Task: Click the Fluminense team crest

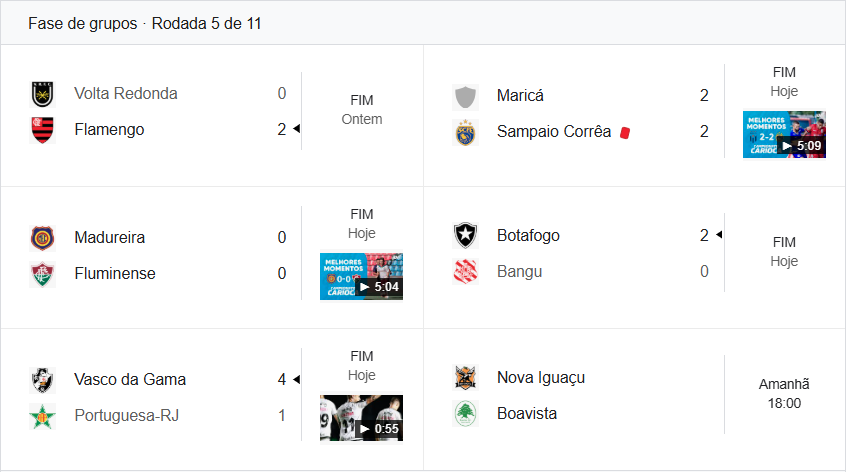Action: 42,274
